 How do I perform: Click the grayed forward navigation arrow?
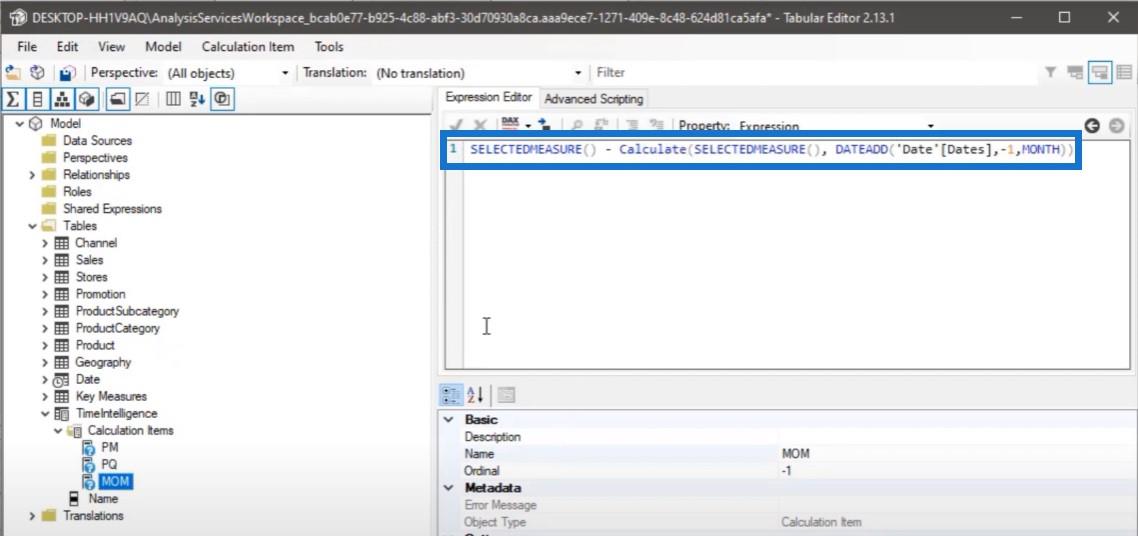(x=1116, y=125)
